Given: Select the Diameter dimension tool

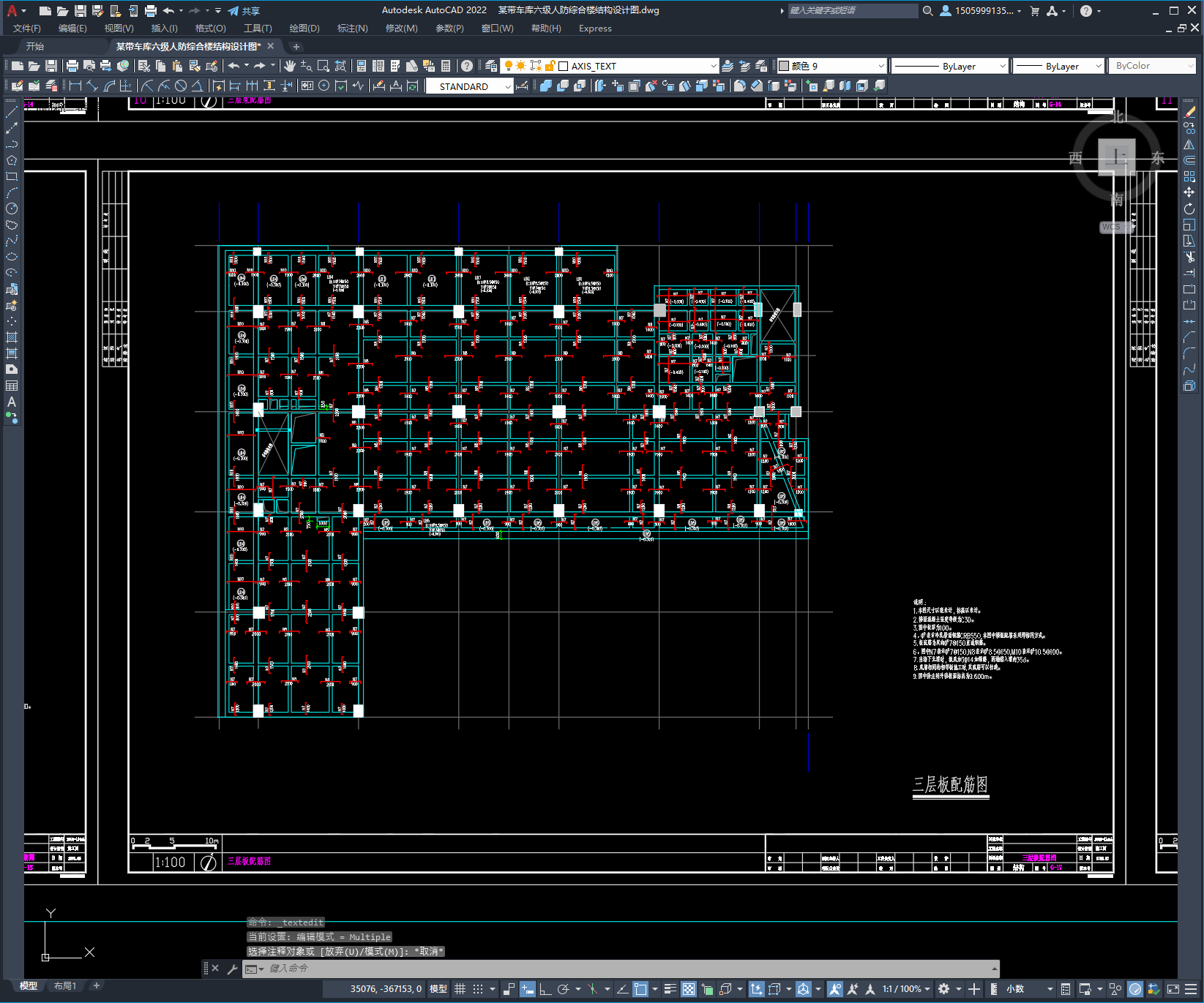Looking at the screenshot, I should 181,86.
